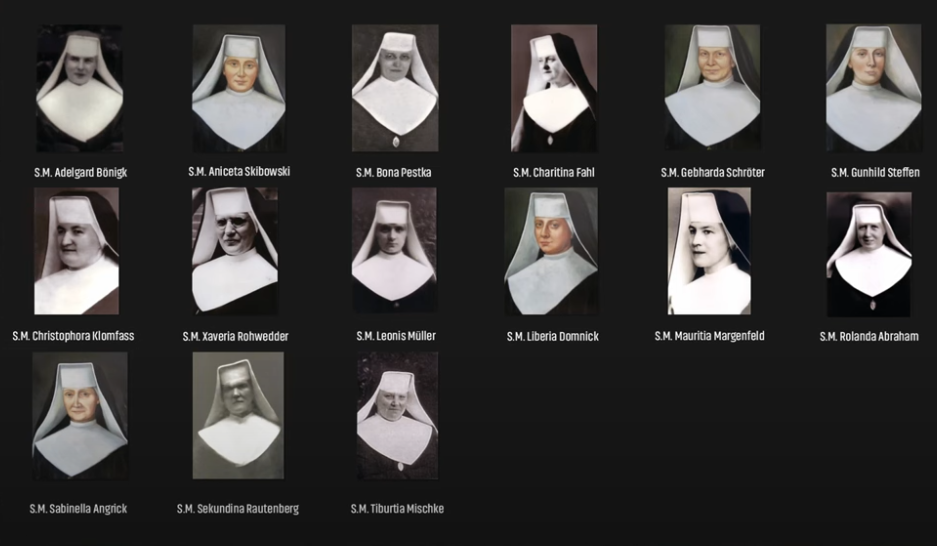This screenshot has height=546, width=937.
Task: Open the S.M. Leonis Müller portrait
Action: 394,250
